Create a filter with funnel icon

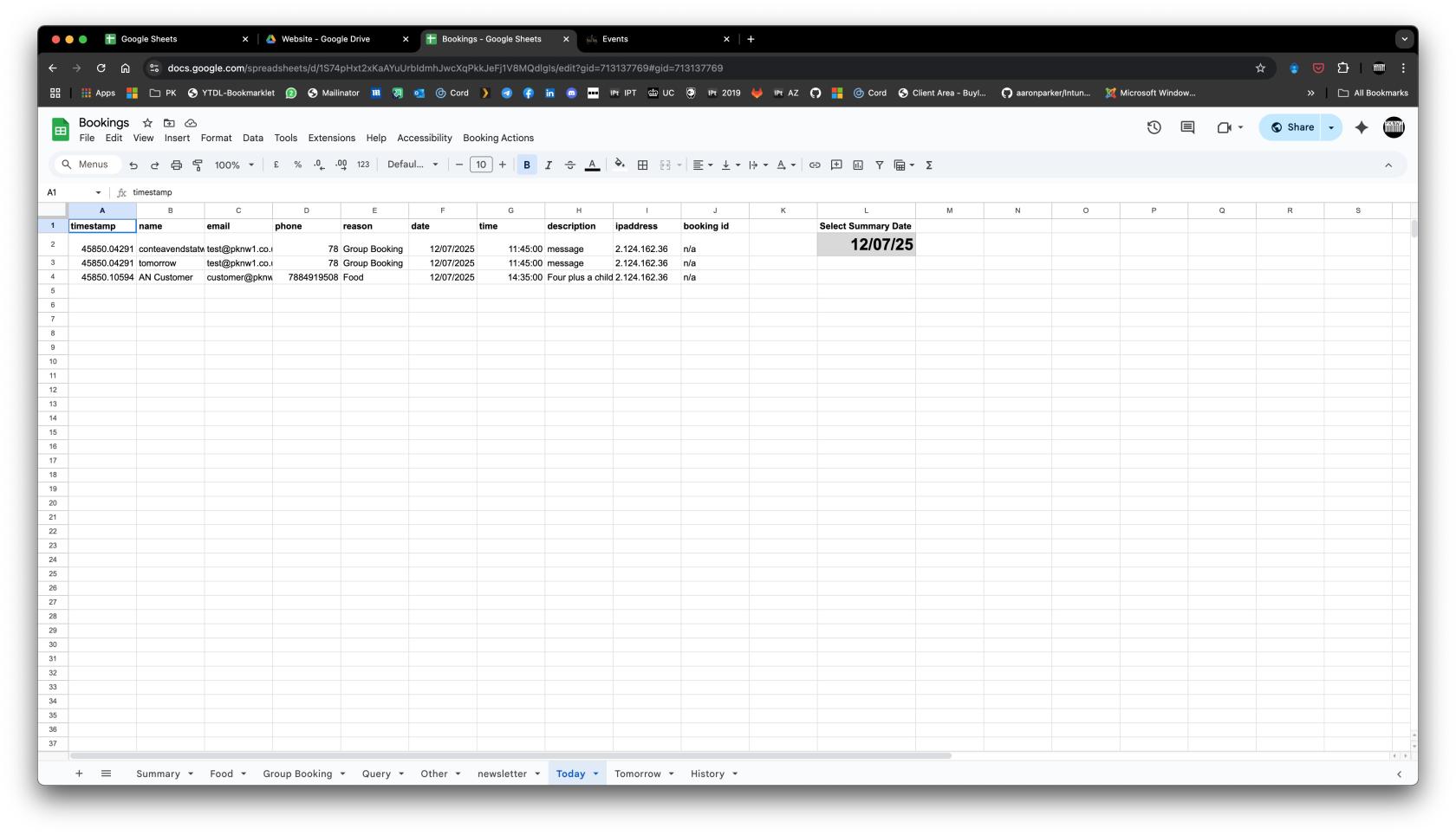coord(879,165)
